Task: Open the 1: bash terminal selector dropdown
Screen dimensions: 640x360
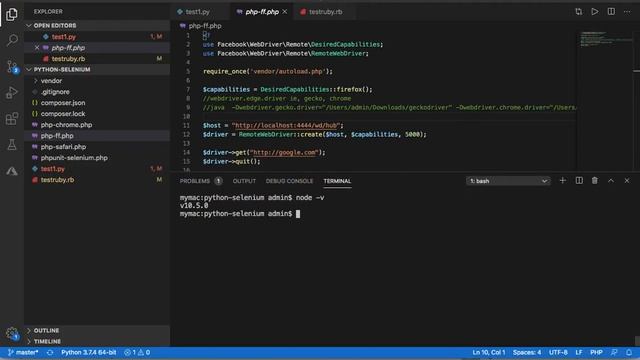Action: 508,181
